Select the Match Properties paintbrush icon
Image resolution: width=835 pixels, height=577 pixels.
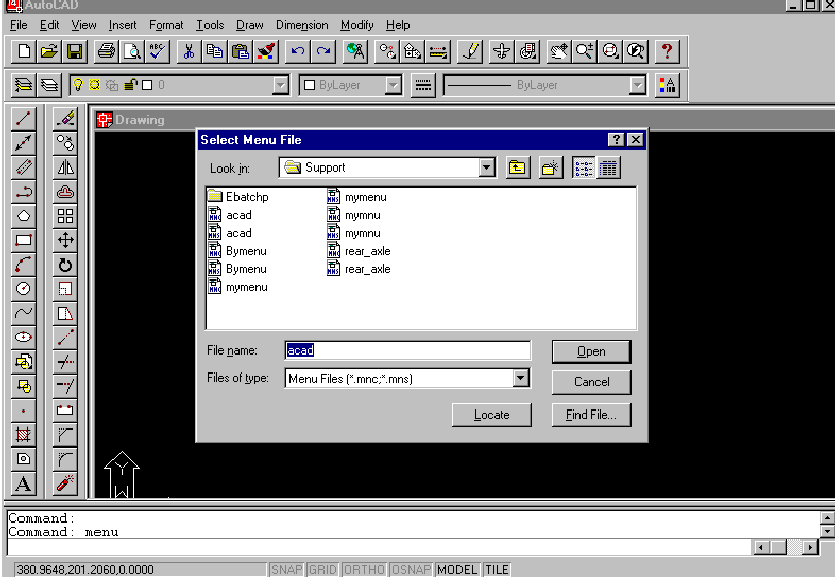(266, 52)
